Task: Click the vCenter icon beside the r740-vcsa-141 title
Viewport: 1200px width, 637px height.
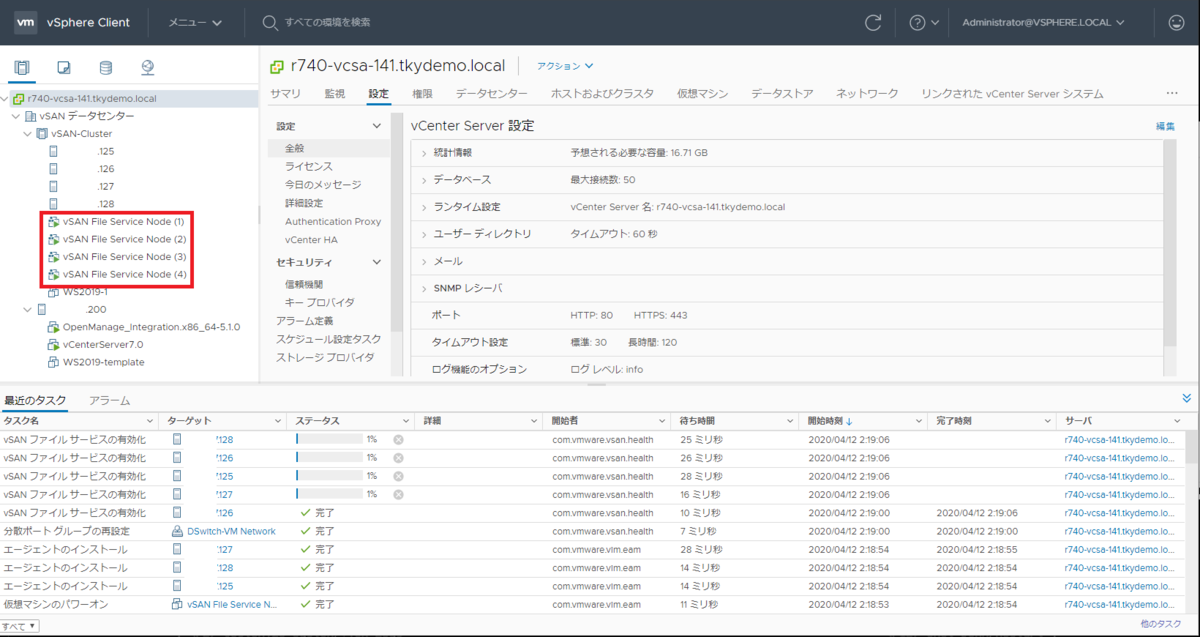Action: click(x=278, y=67)
